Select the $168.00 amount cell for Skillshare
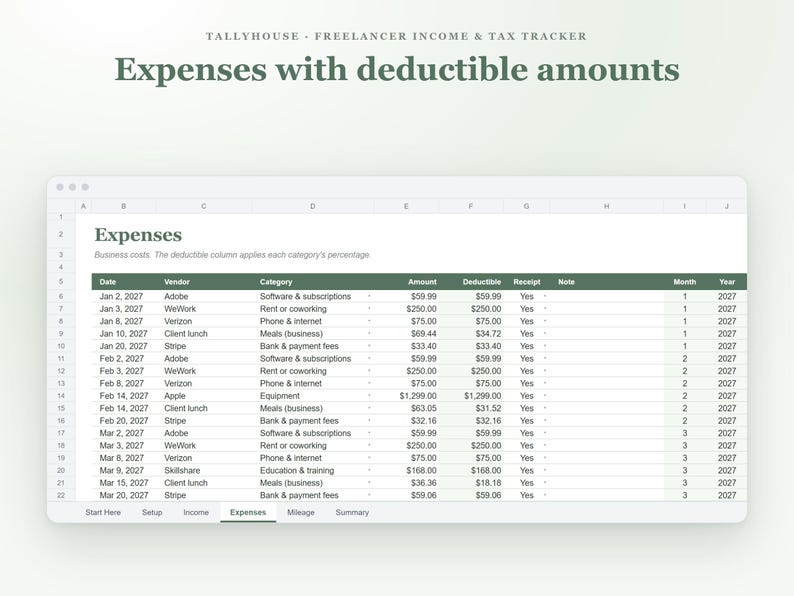The width and height of the screenshot is (794, 596). [406, 470]
